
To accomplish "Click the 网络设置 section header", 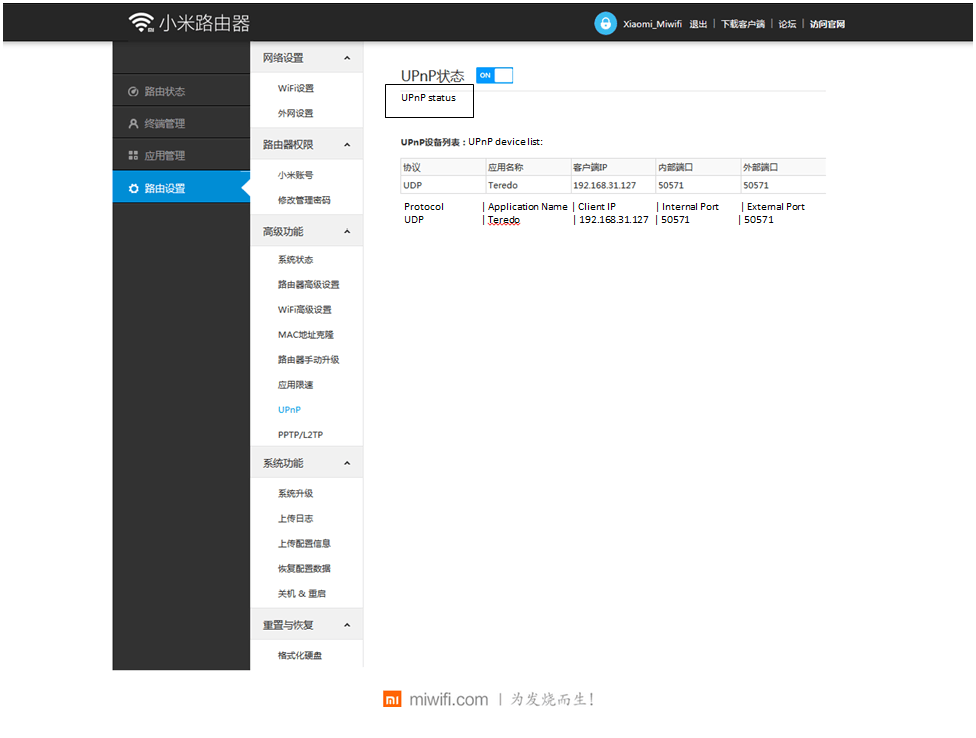I will coord(306,58).
